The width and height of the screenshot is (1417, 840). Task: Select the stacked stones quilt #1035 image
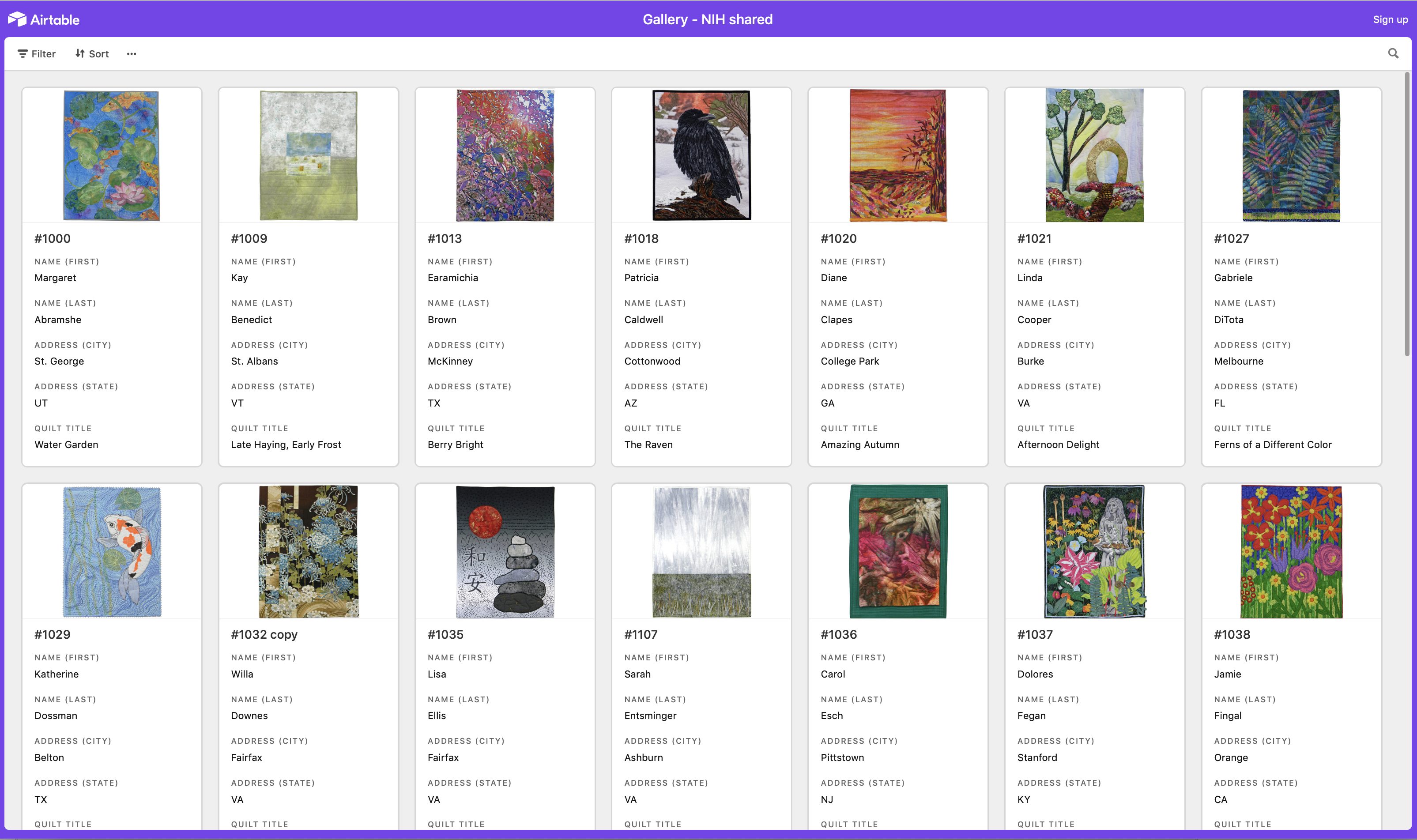505,551
